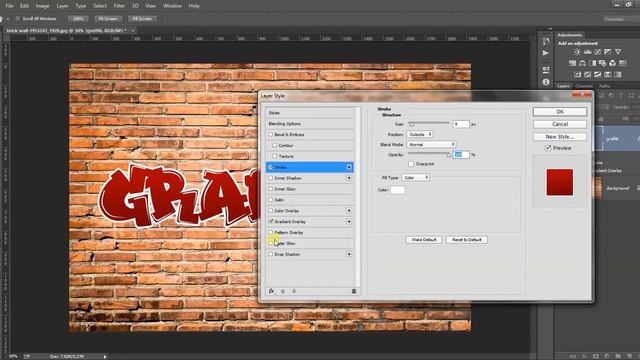640x360 pixels.
Task: Click the Make Default button
Action: point(424,240)
